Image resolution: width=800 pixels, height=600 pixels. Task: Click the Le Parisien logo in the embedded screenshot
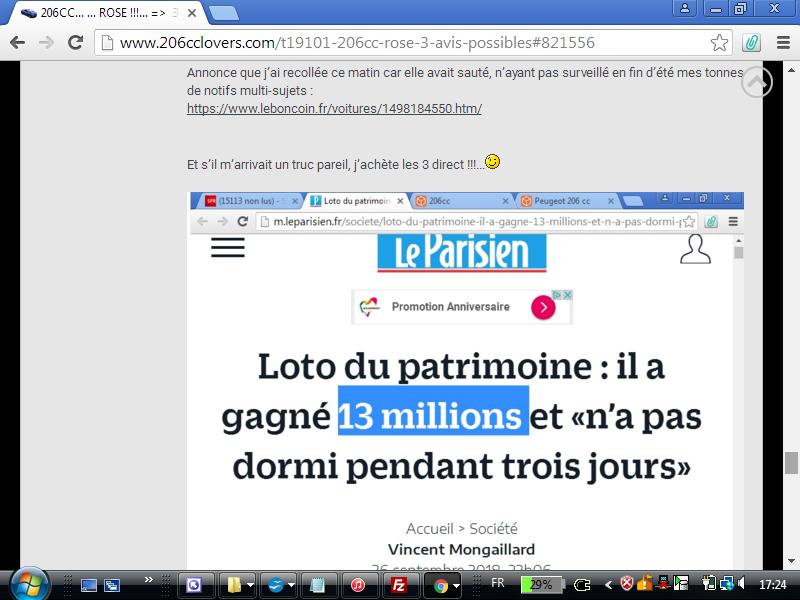point(462,252)
